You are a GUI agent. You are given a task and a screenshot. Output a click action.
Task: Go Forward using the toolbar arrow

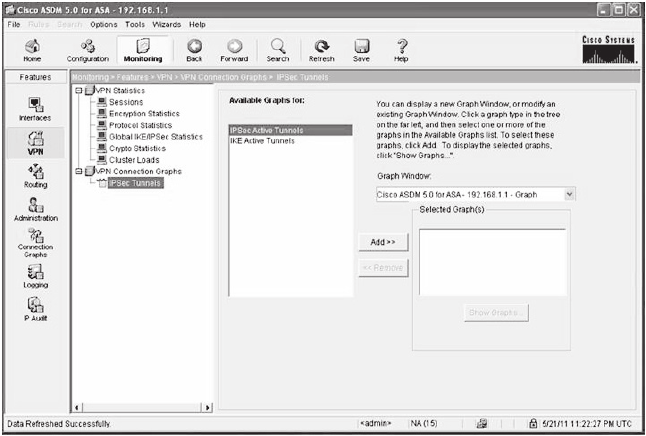coord(234,50)
